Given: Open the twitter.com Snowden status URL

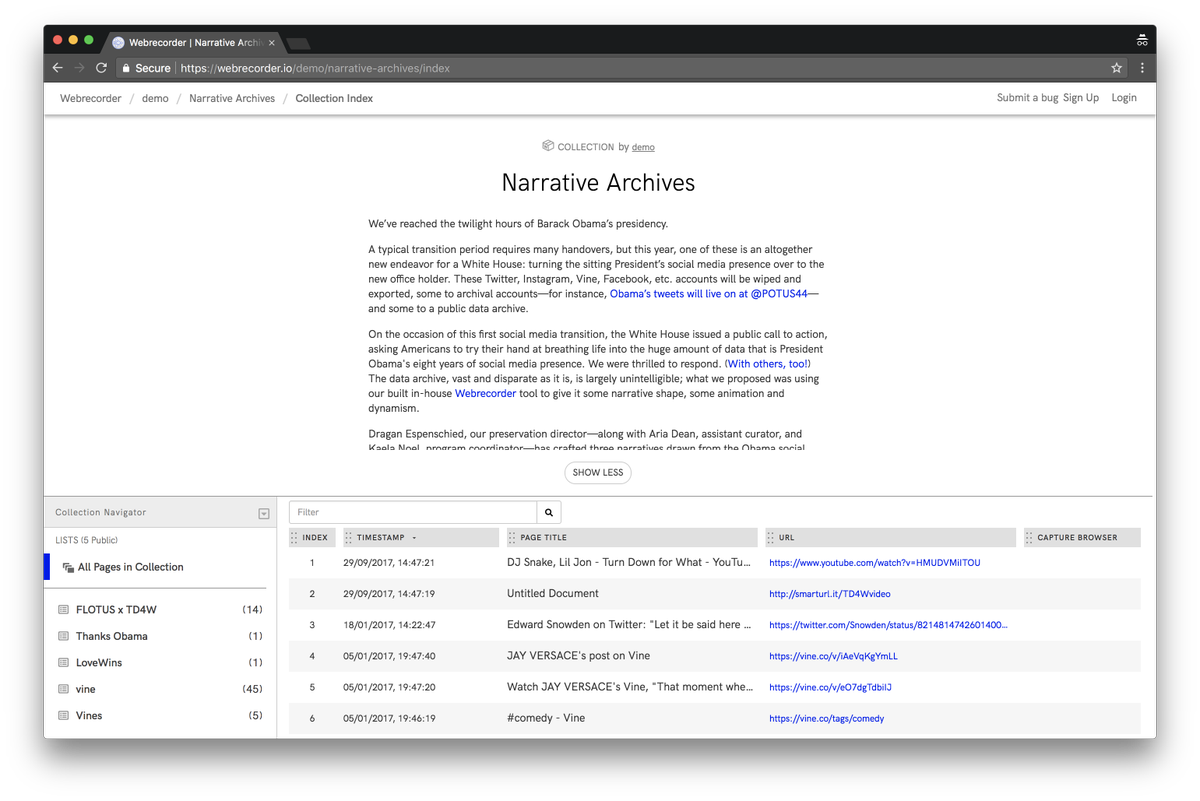Looking at the screenshot, I should click(888, 625).
